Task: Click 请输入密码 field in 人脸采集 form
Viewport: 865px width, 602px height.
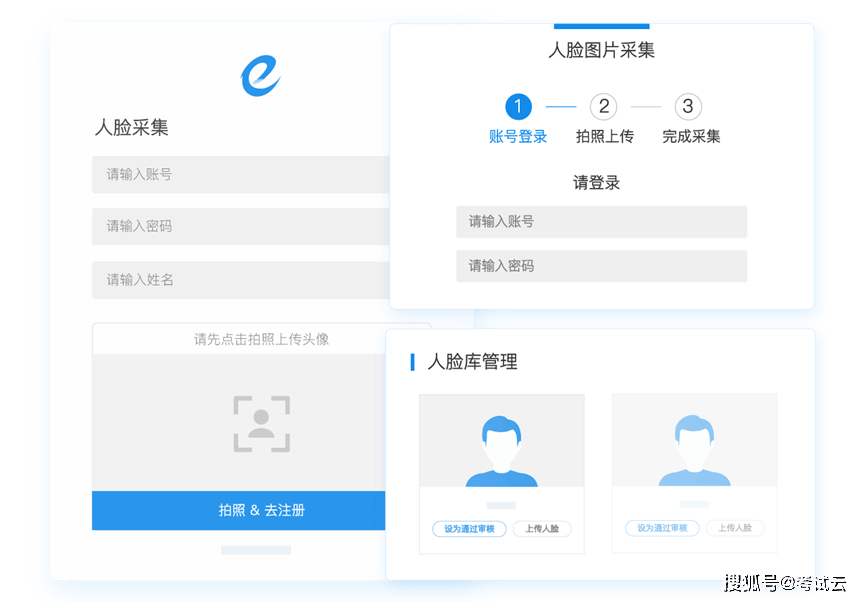Action: point(240,226)
